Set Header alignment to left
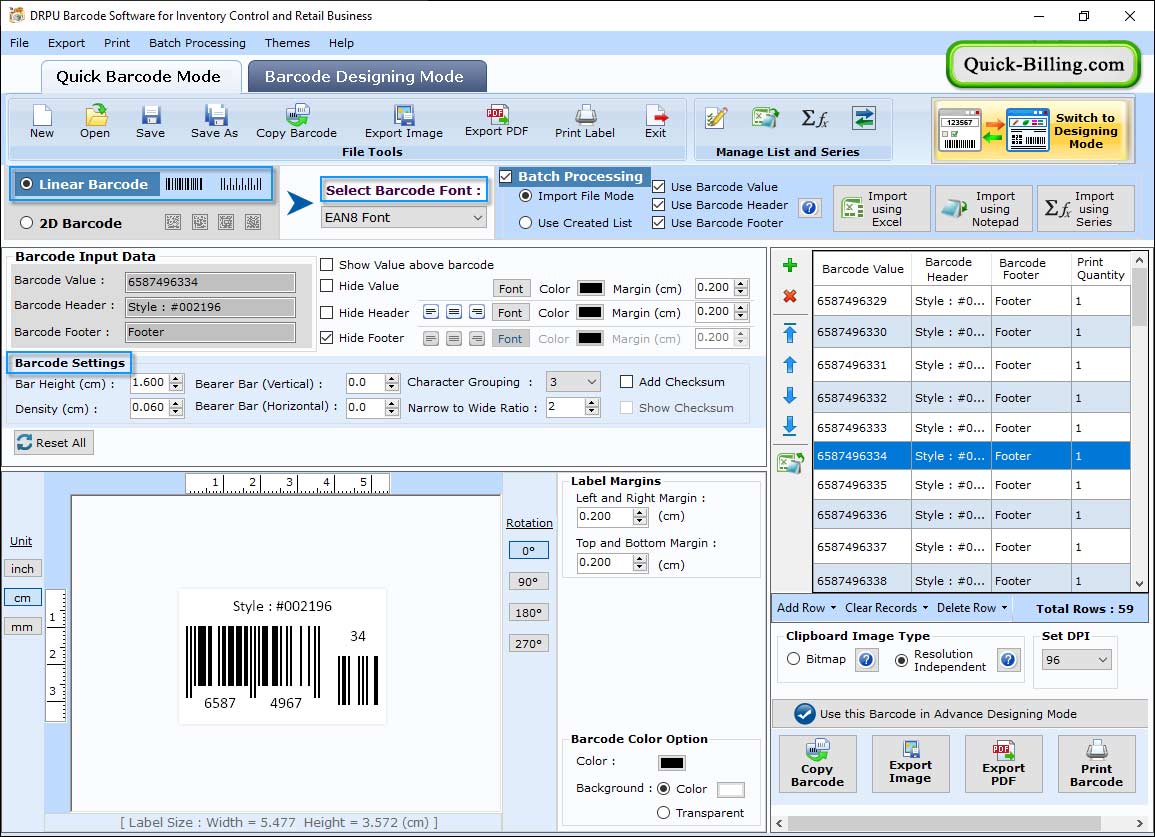Viewport: 1155px width, 837px height. pos(431,312)
